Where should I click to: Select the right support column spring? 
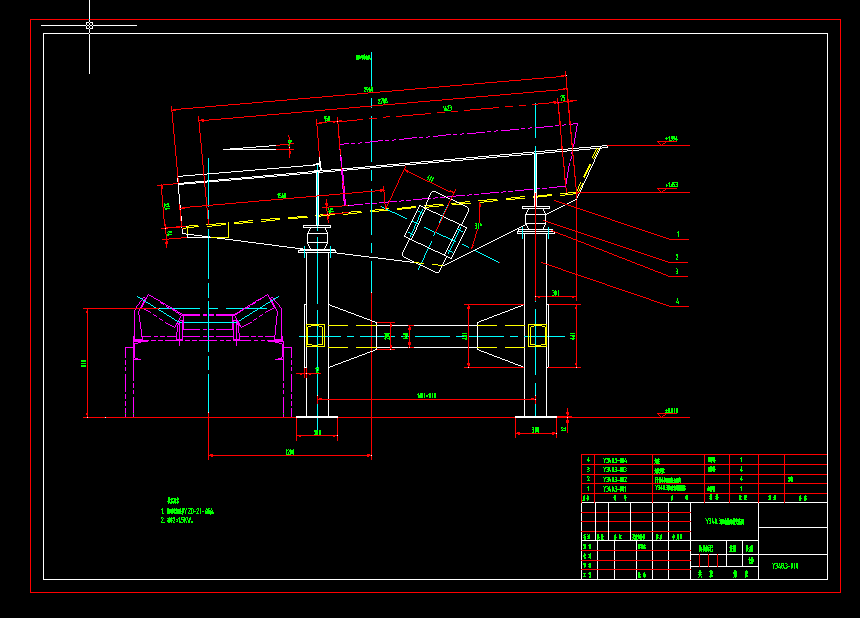[536, 218]
